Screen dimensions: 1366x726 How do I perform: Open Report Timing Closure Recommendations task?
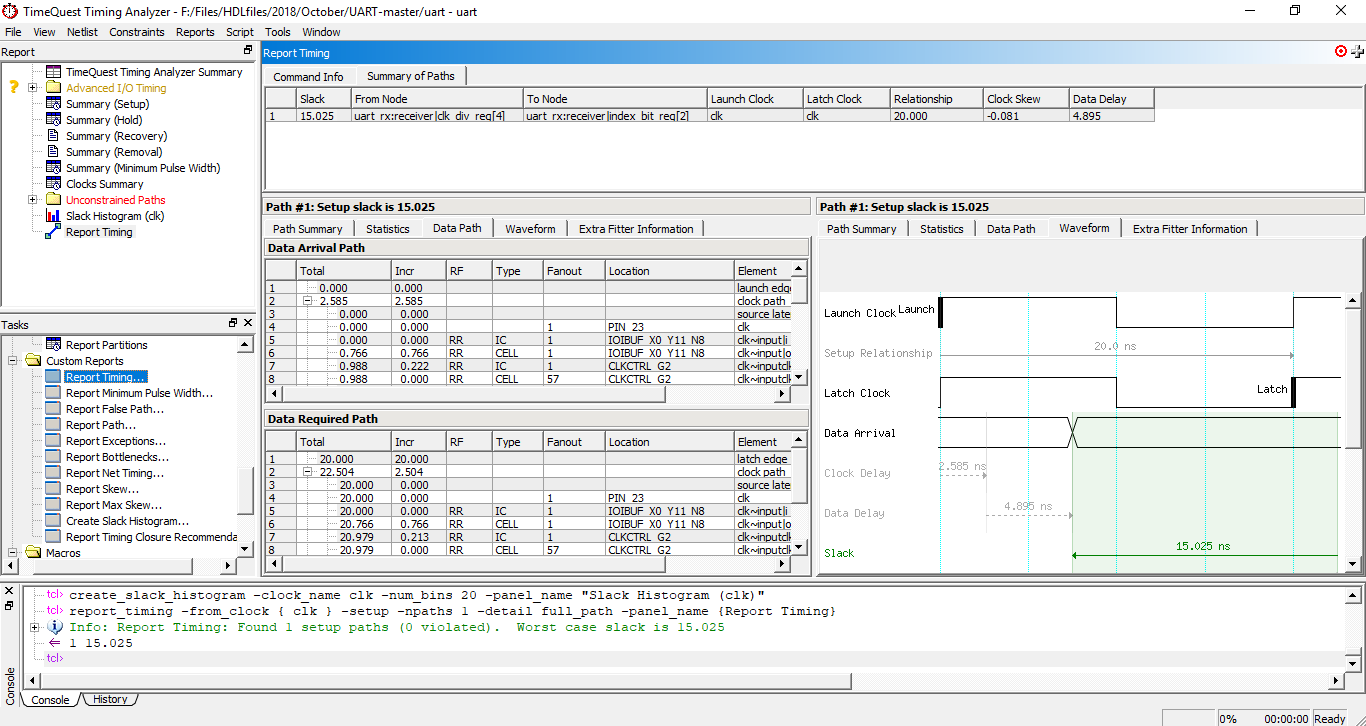click(x=151, y=537)
